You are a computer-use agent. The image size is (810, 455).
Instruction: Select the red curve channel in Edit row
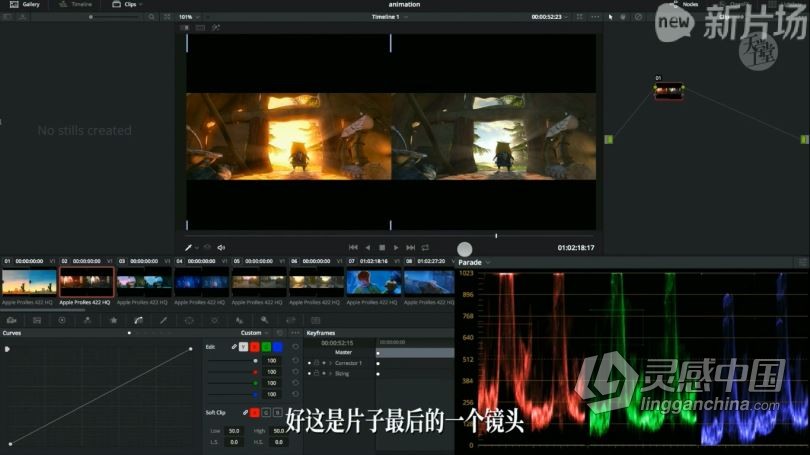pos(255,347)
